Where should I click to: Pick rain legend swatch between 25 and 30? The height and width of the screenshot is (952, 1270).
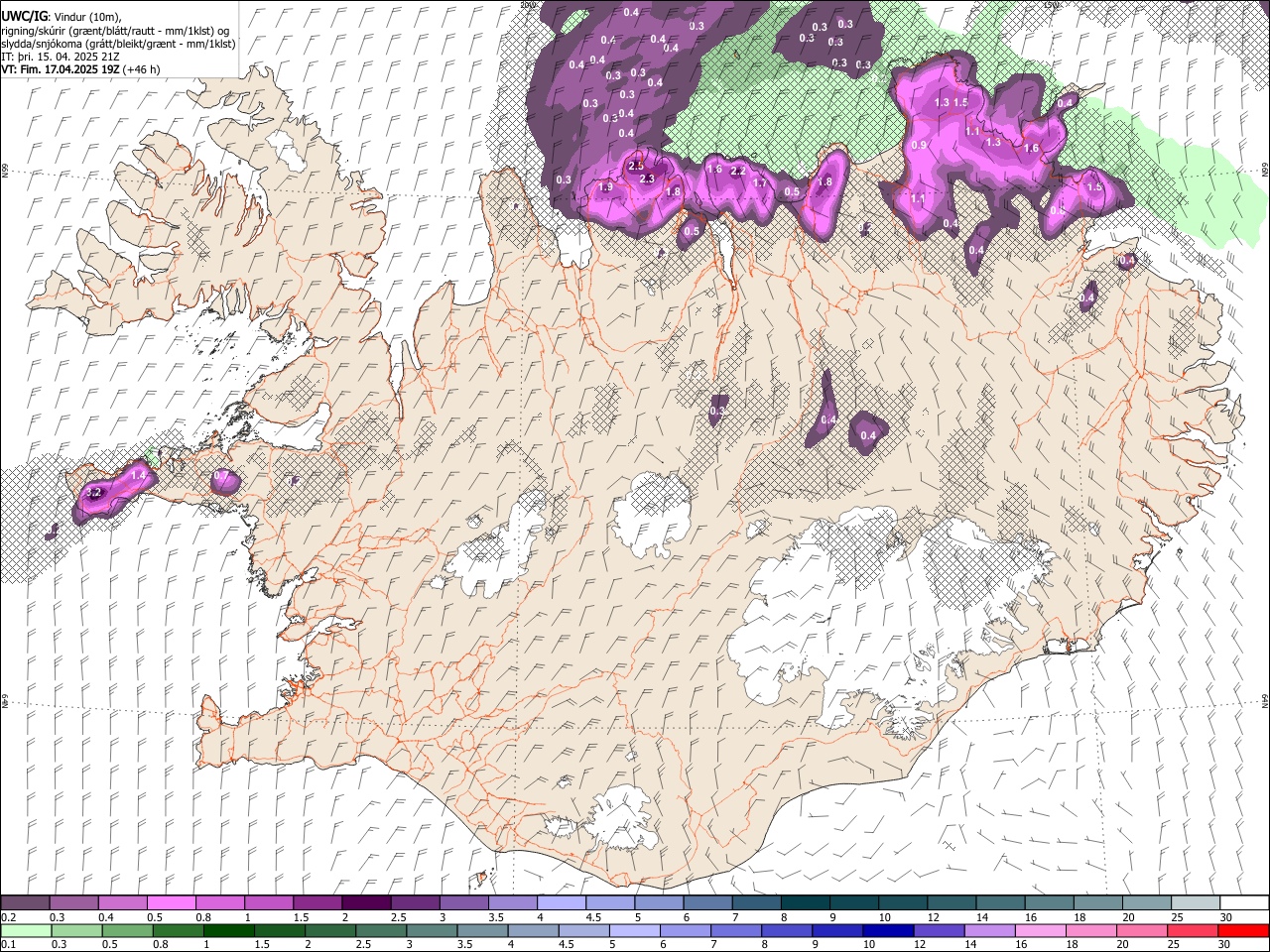pyautogui.click(x=1193, y=931)
